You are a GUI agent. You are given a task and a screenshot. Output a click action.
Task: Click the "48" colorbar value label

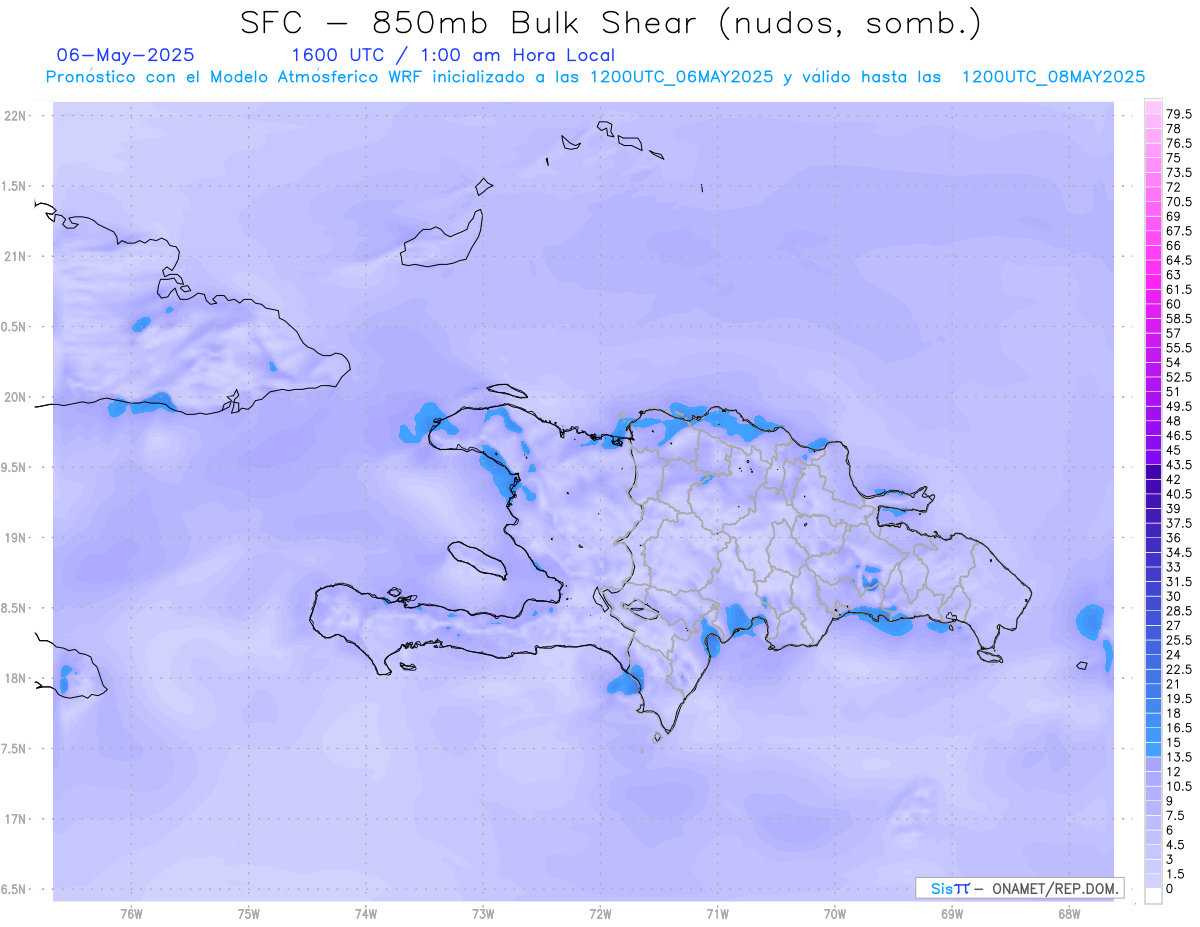(x=1174, y=421)
